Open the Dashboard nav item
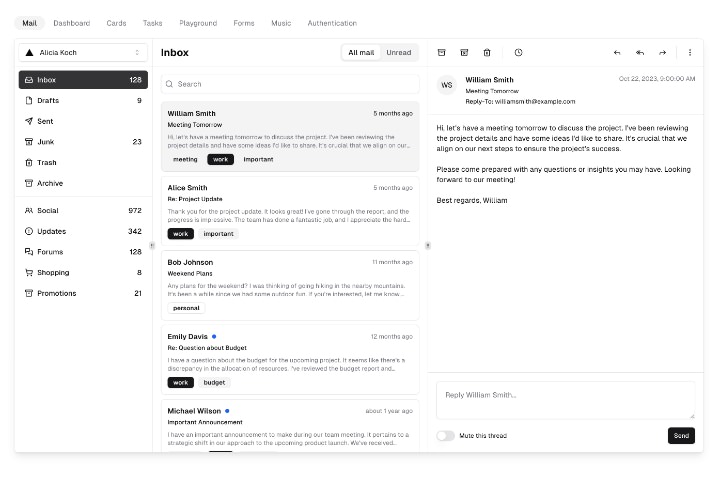This screenshot has width=721, height=480. [x=72, y=23]
